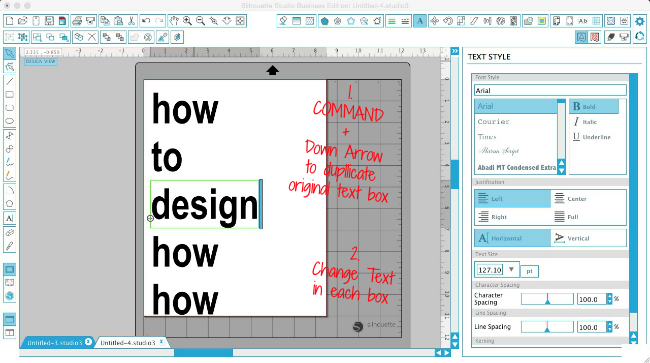The height and width of the screenshot is (363, 650).
Task: Click the font name input field
Action: [550, 90]
